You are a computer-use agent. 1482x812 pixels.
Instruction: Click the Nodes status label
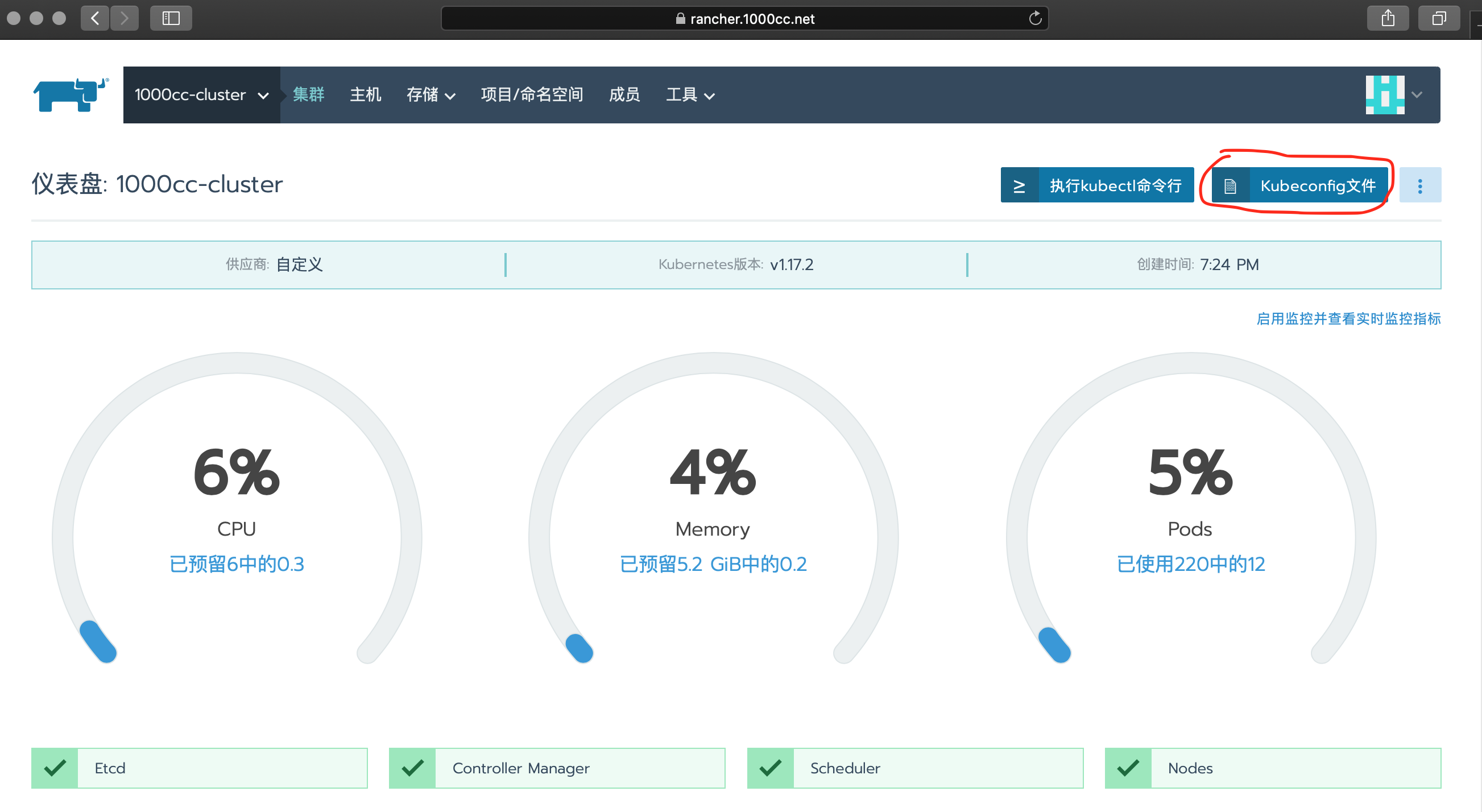click(1190, 768)
